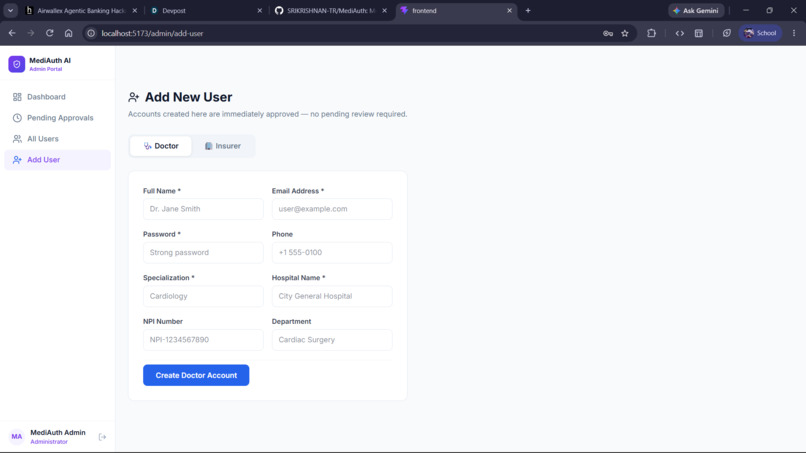Click the Admin Portal subtitle text
This screenshot has height=453, width=806.
45,69
